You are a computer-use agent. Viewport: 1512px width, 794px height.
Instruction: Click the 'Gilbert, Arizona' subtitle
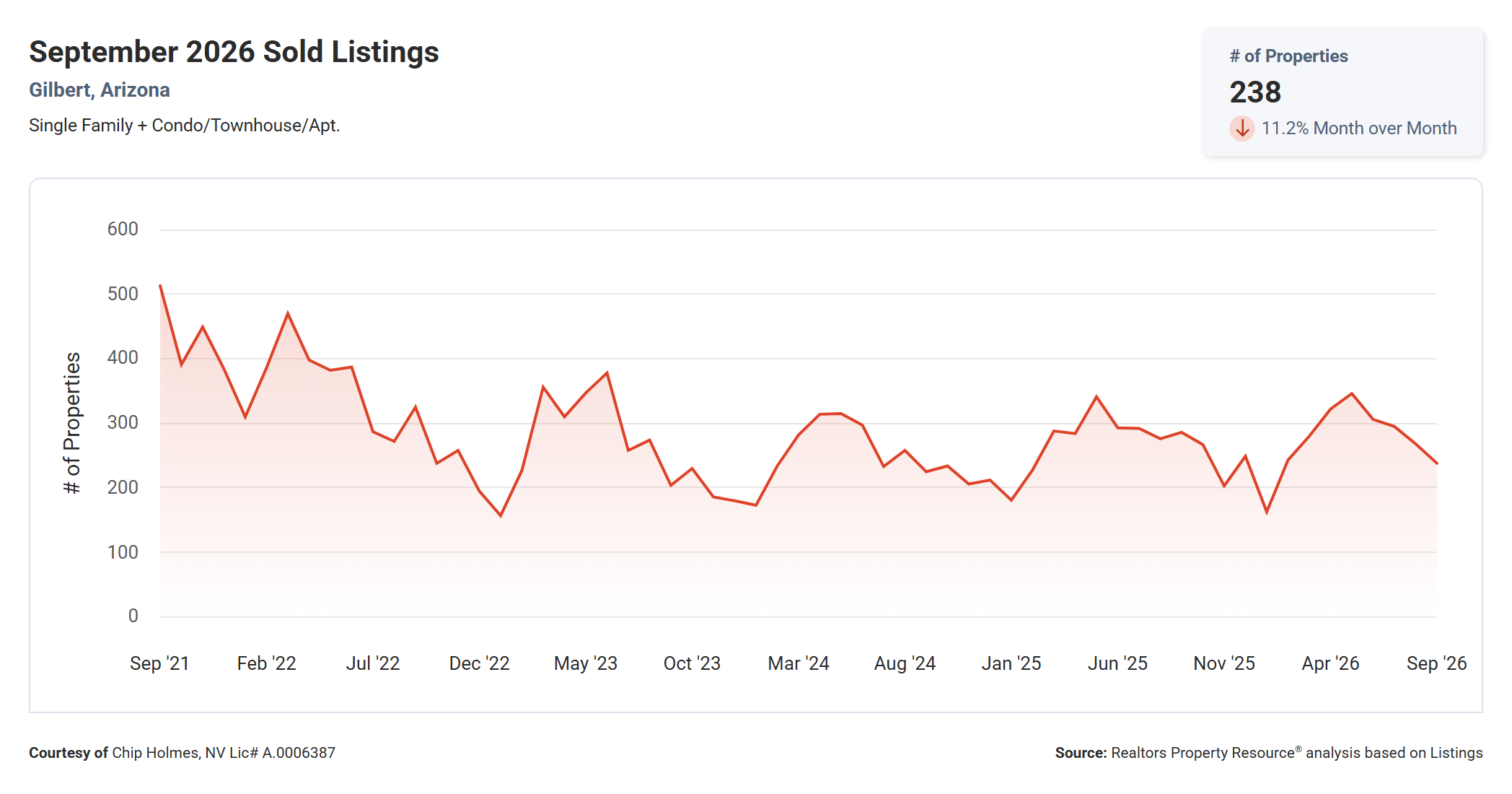(100, 90)
